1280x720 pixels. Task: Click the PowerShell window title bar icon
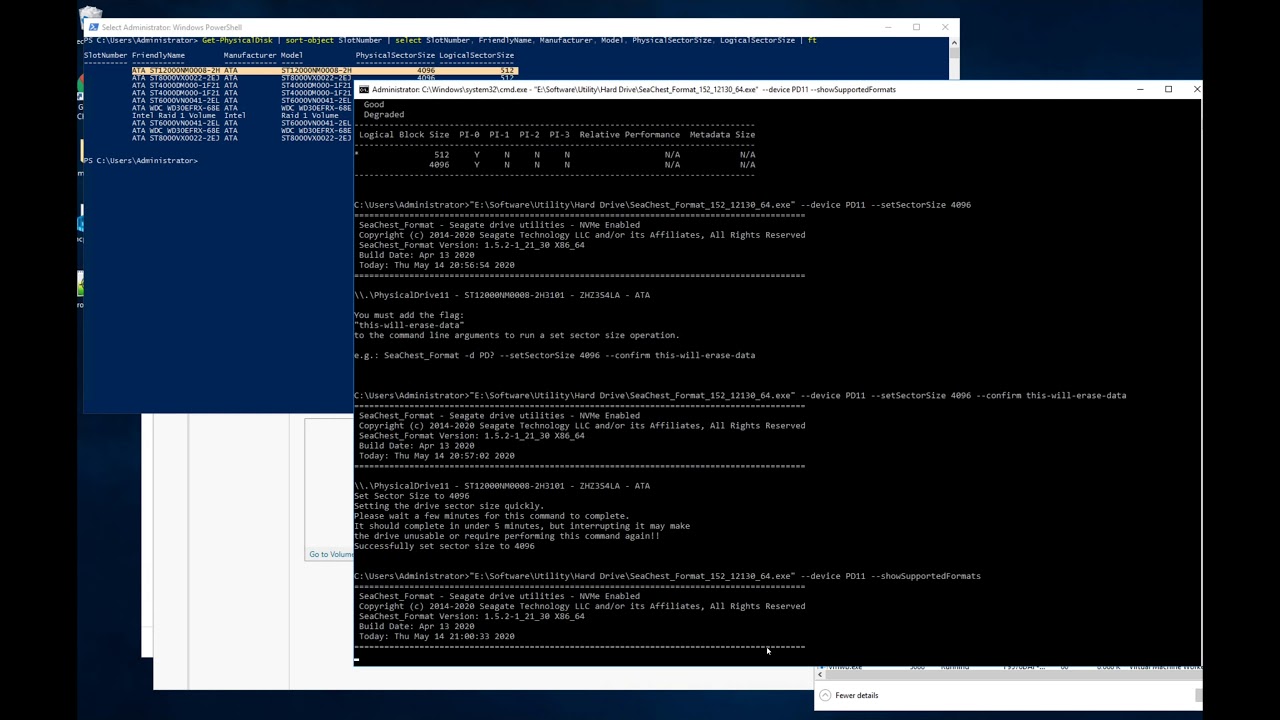pyautogui.click(x=93, y=27)
